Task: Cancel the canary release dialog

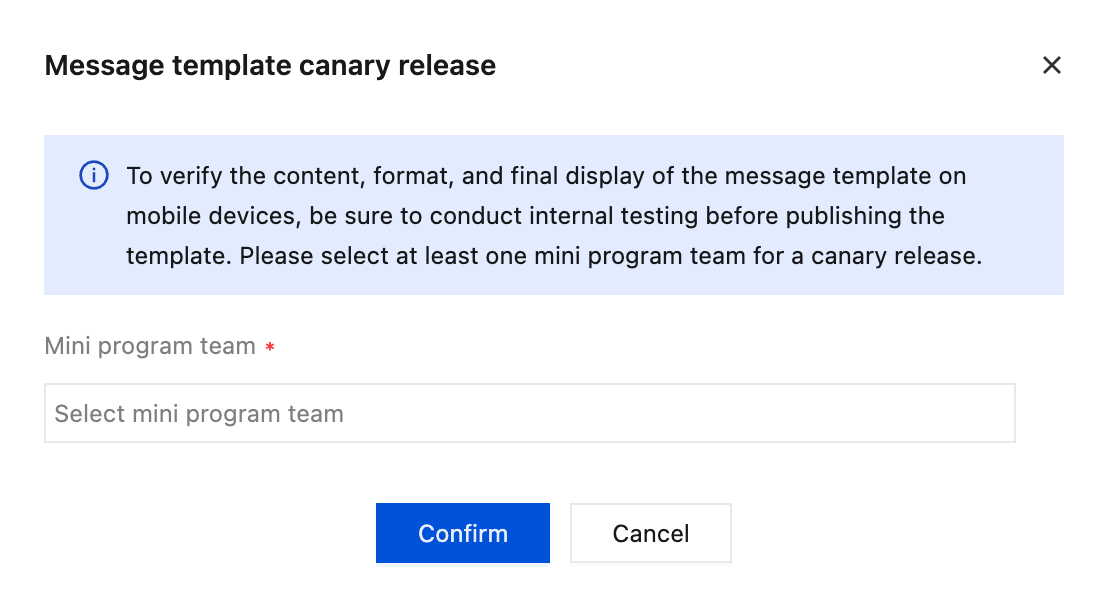Action: click(650, 533)
